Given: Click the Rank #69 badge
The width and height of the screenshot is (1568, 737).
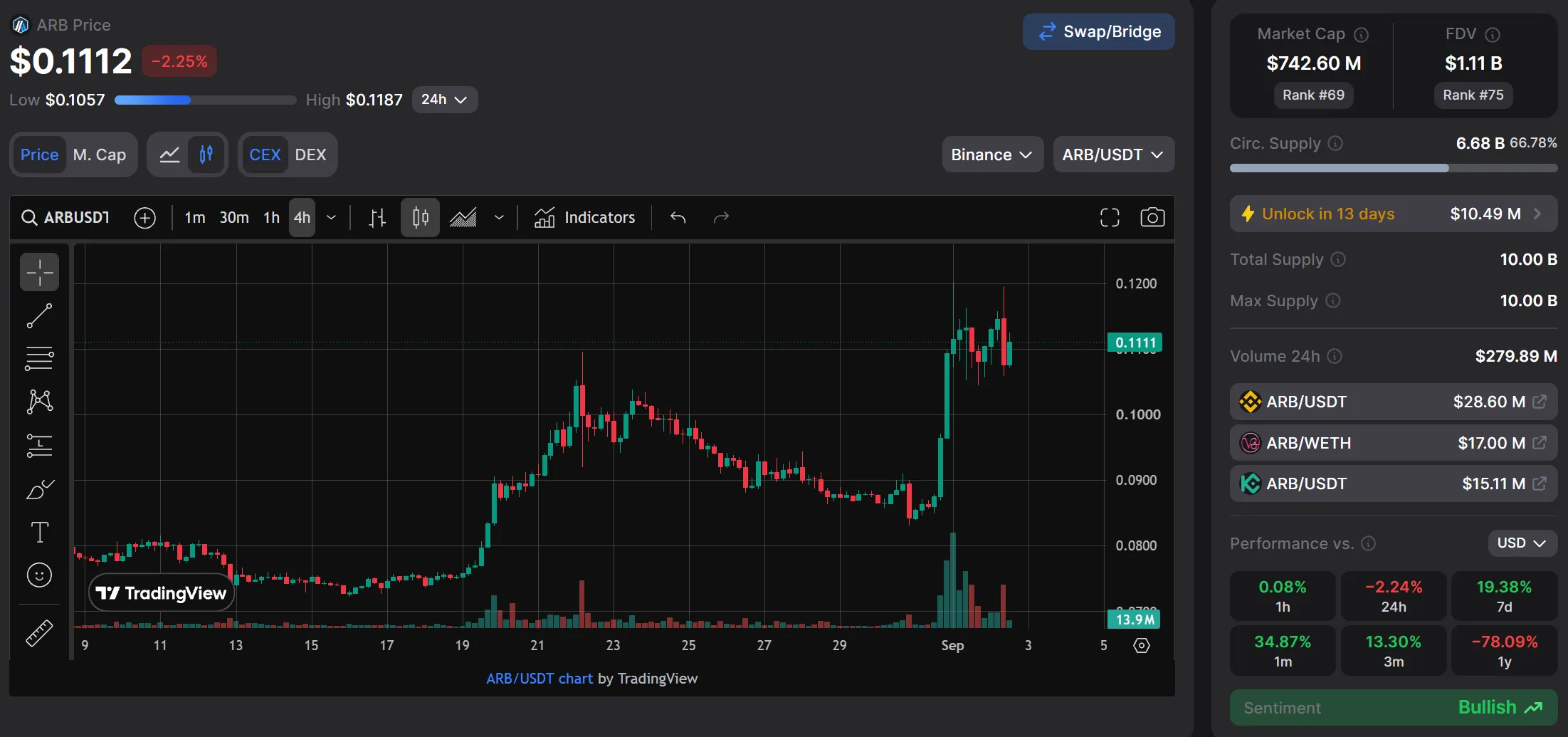Looking at the screenshot, I should click(1313, 95).
